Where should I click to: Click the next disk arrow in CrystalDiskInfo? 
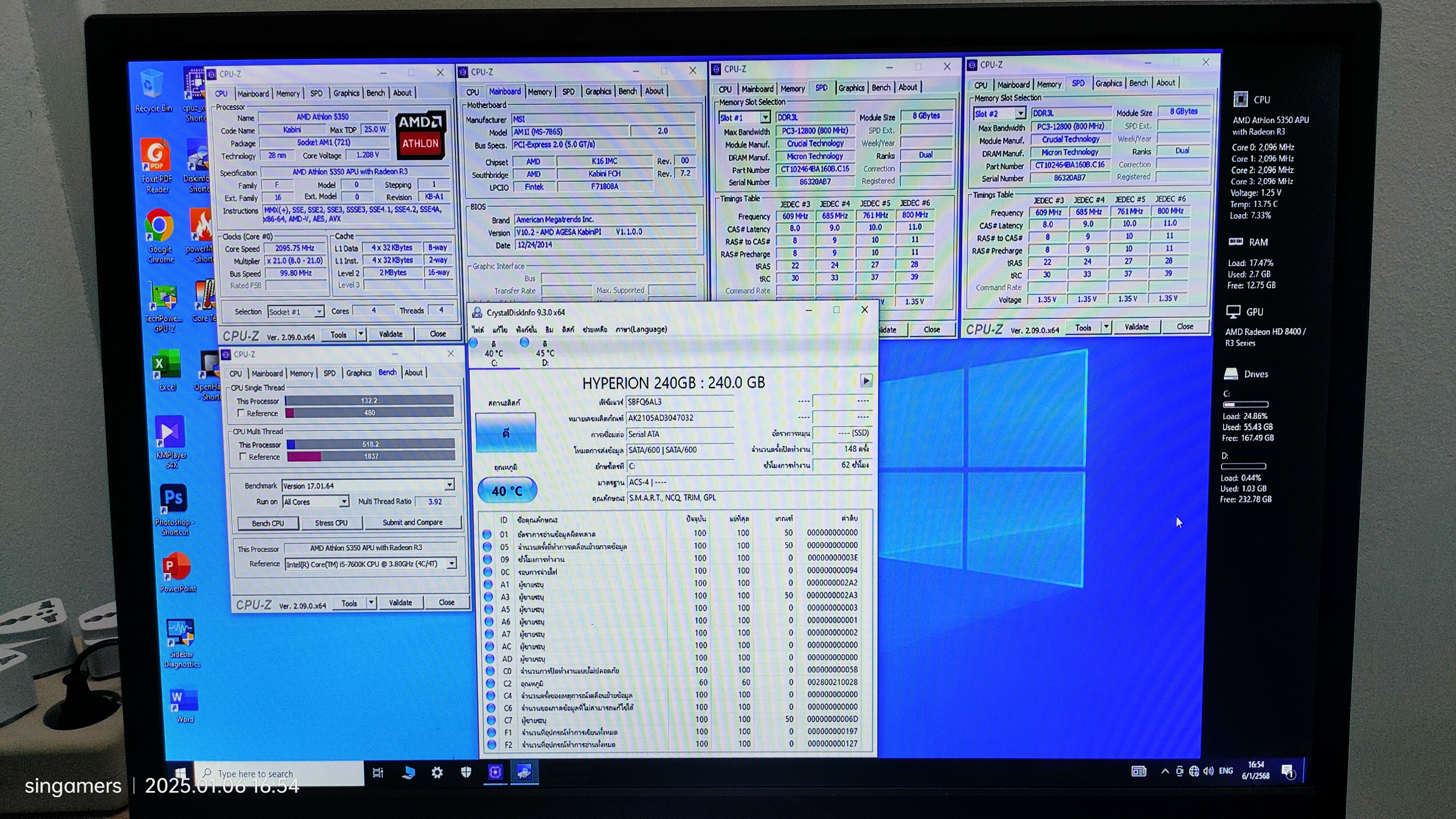pos(866,380)
